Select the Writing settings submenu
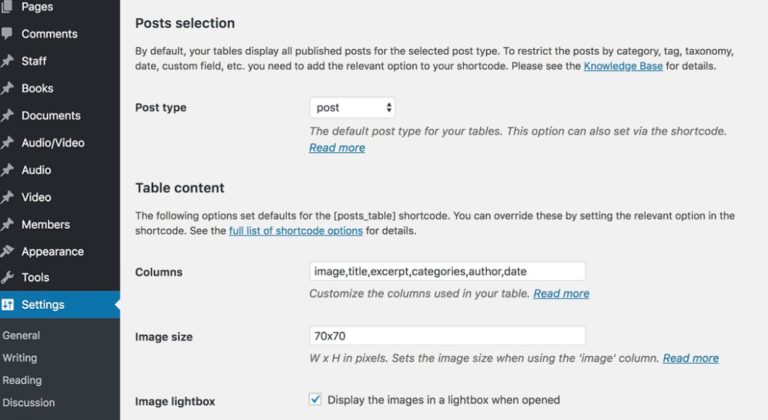Viewport: 768px width, 420px height. pos(20,358)
